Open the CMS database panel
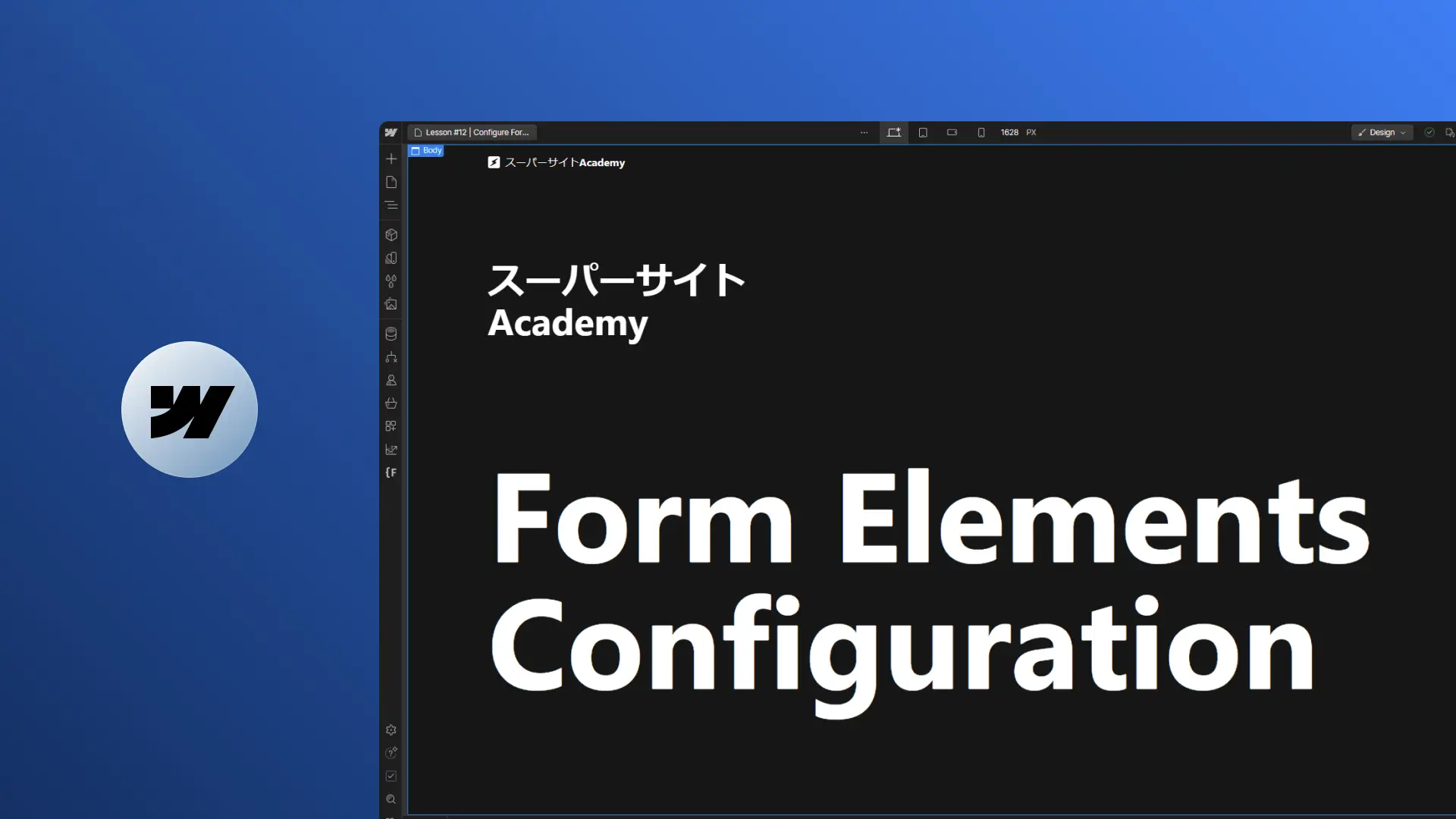The width and height of the screenshot is (1456, 819). point(391,334)
